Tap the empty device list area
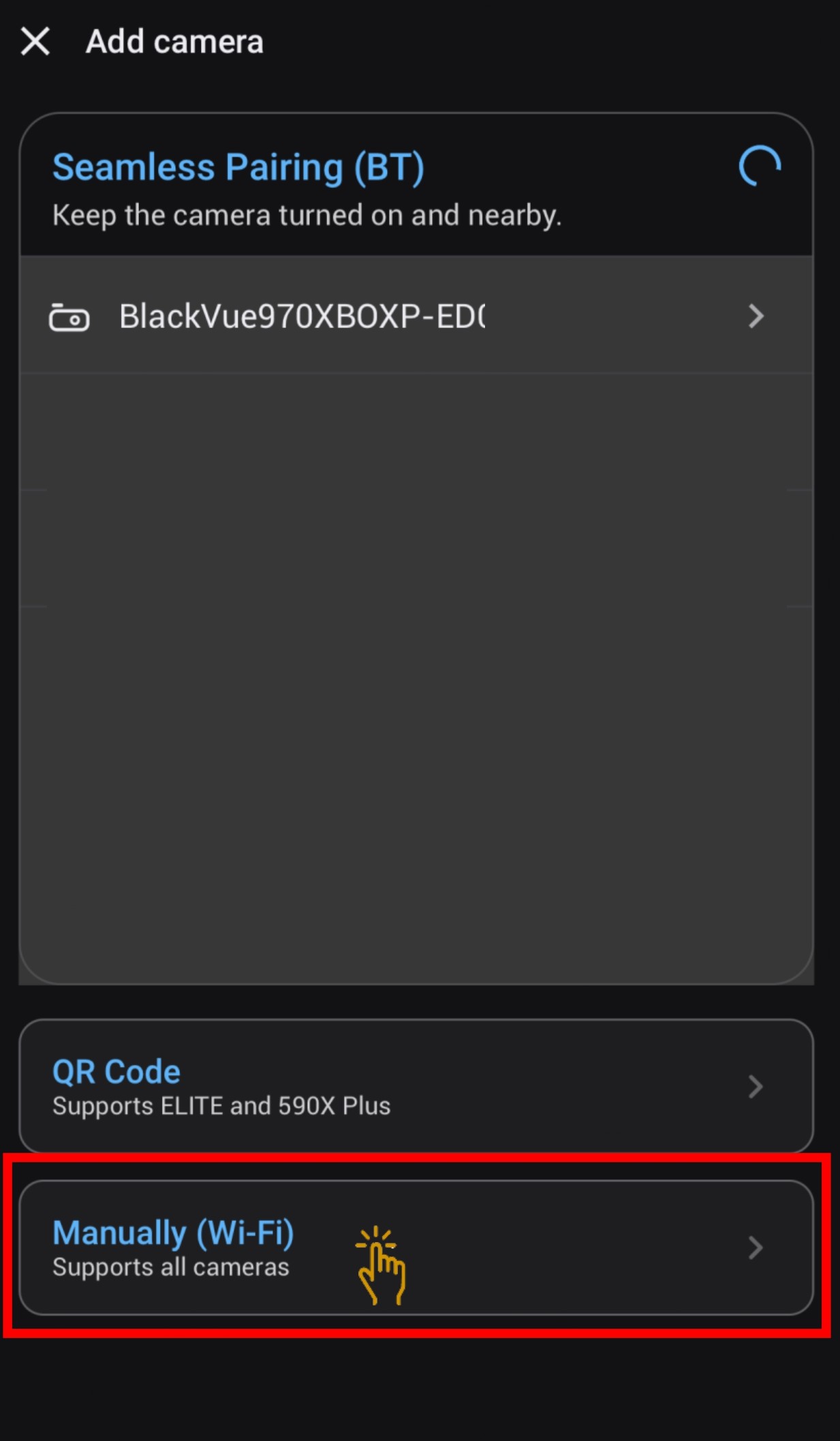This screenshot has height=1441, width=840. tap(416, 679)
